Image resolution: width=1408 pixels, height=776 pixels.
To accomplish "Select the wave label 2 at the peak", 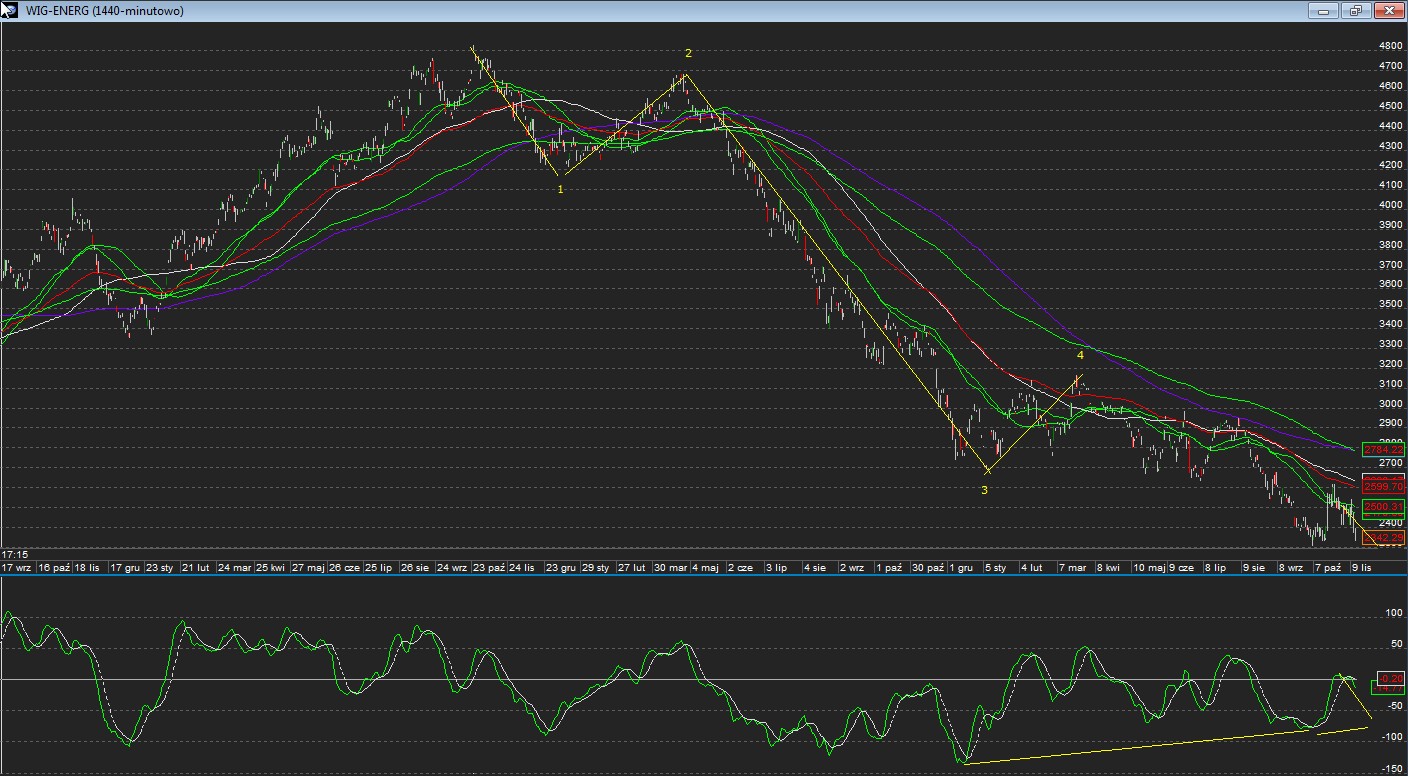I will pyautogui.click(x=688, y=53).
